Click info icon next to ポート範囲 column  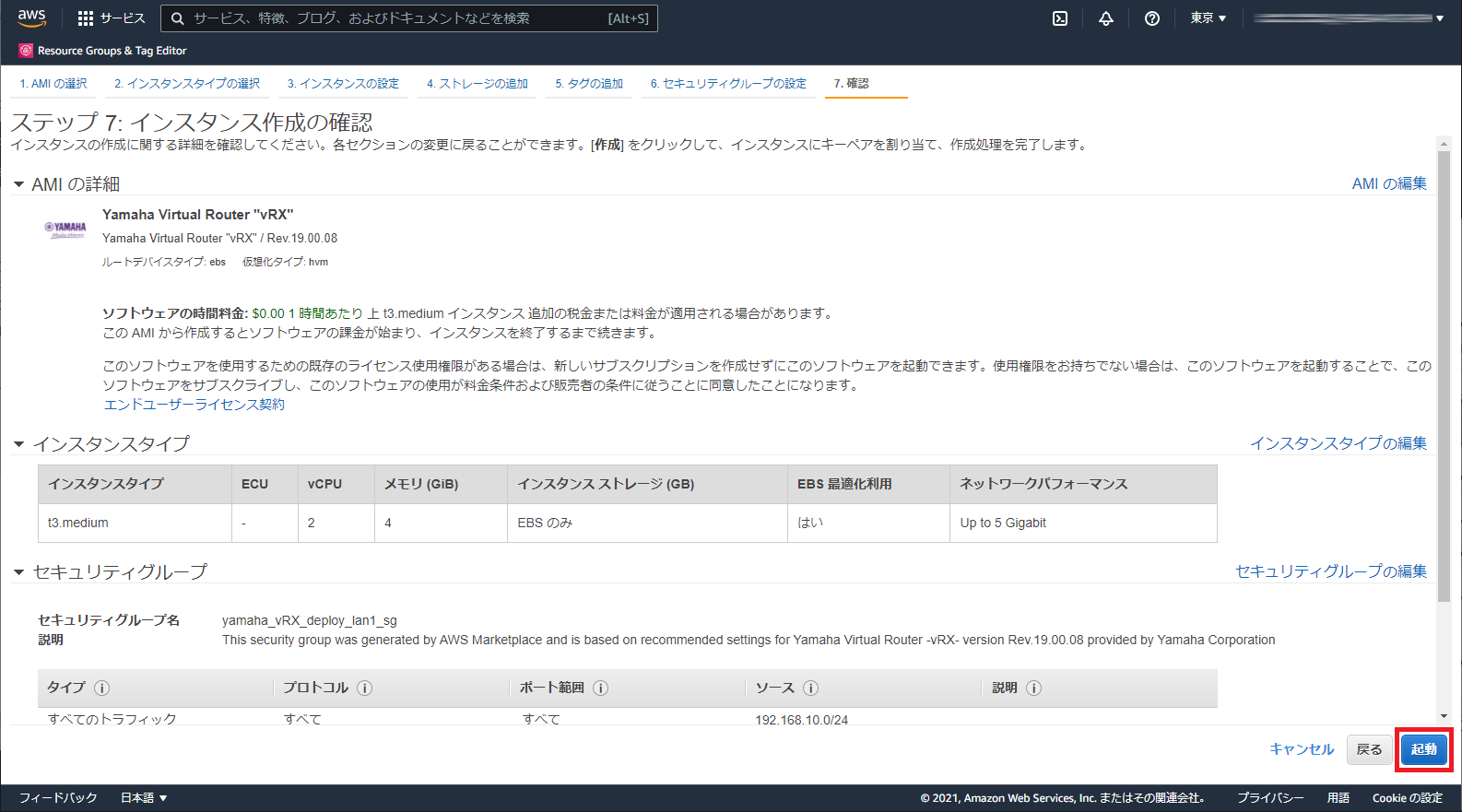click(x=600, y=688)
